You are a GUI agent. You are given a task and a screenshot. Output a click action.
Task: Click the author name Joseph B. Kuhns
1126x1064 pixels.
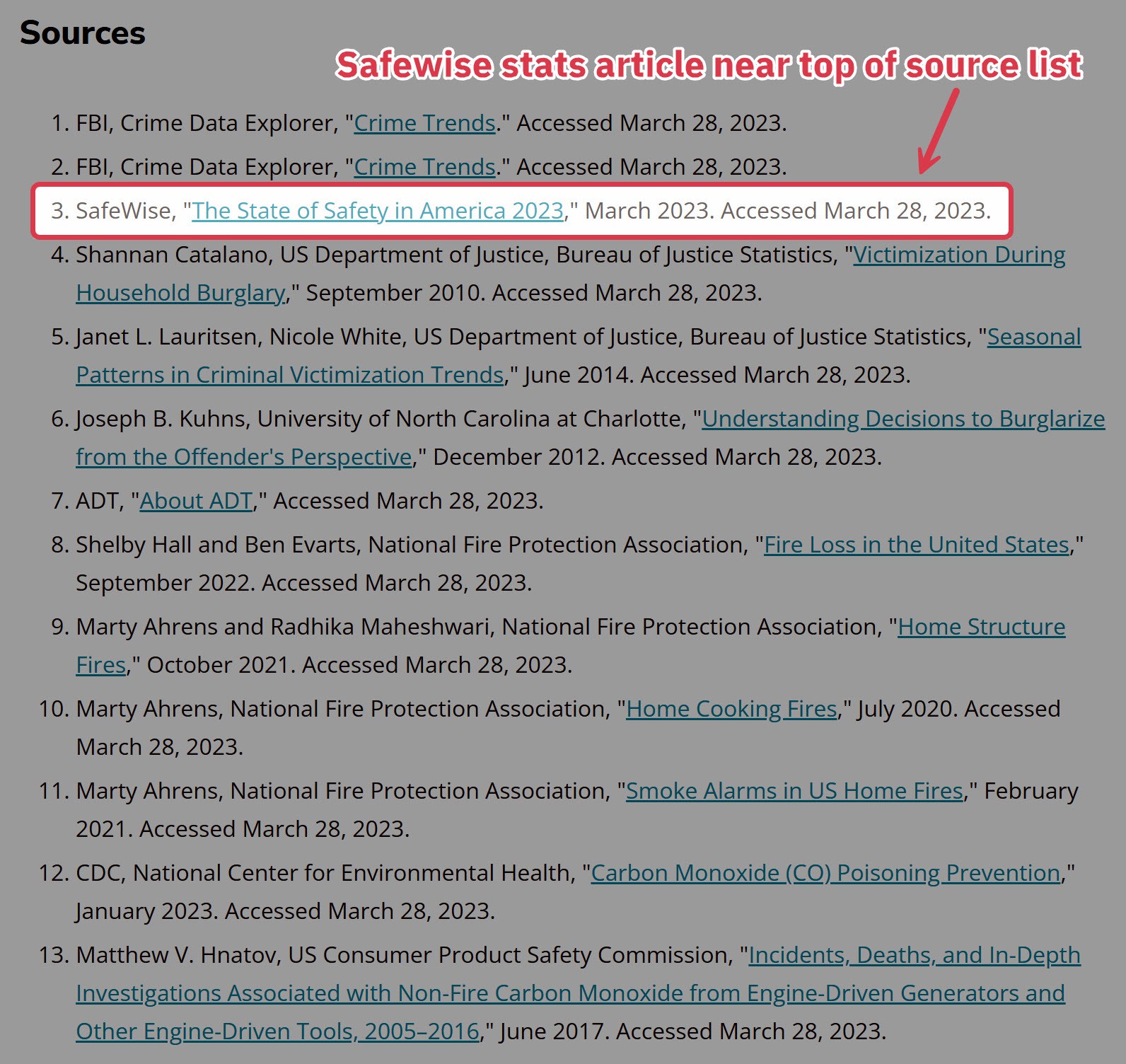pos(162,419)
